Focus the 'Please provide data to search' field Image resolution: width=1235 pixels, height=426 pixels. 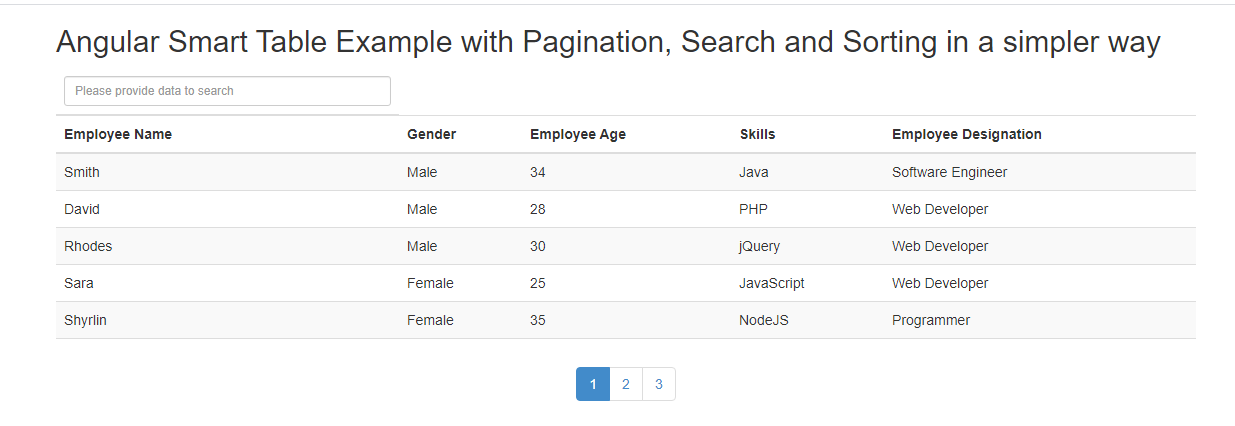coord(227,91)
